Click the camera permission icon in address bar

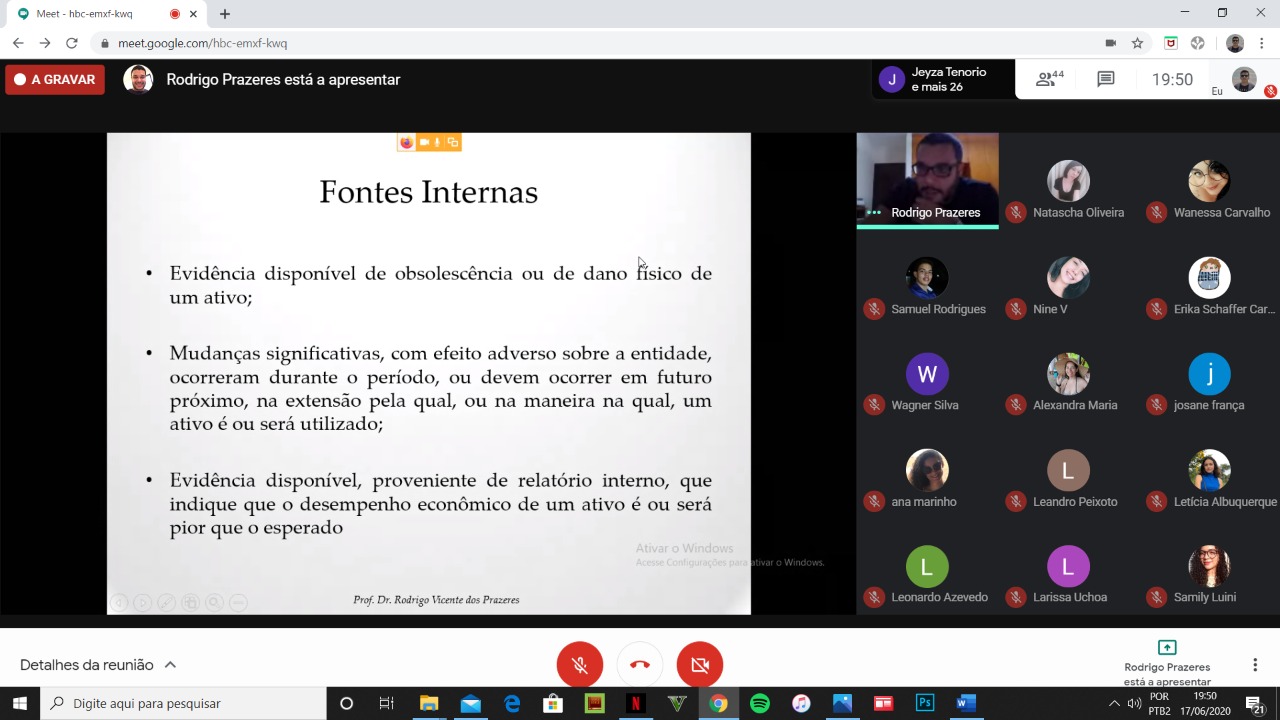click(1110, 43)
